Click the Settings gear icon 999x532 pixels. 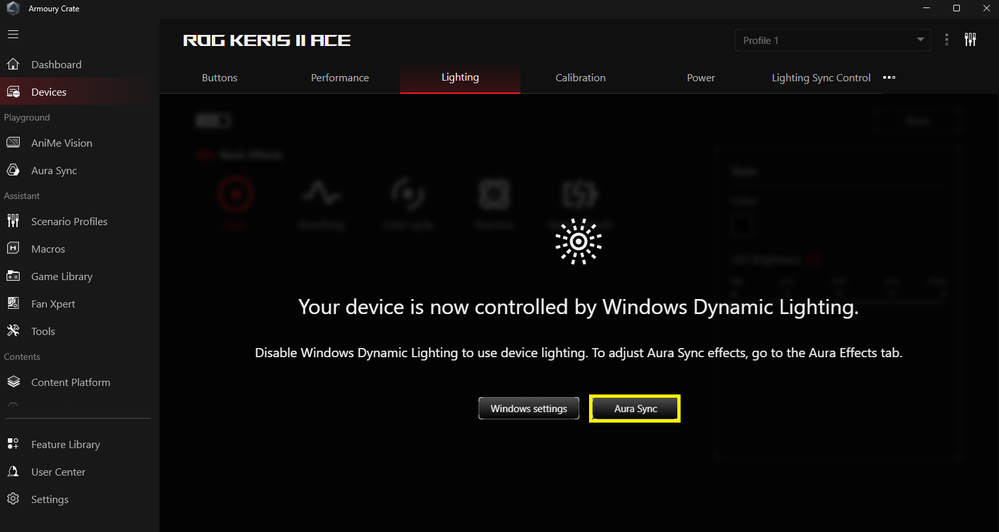(13, 499)
